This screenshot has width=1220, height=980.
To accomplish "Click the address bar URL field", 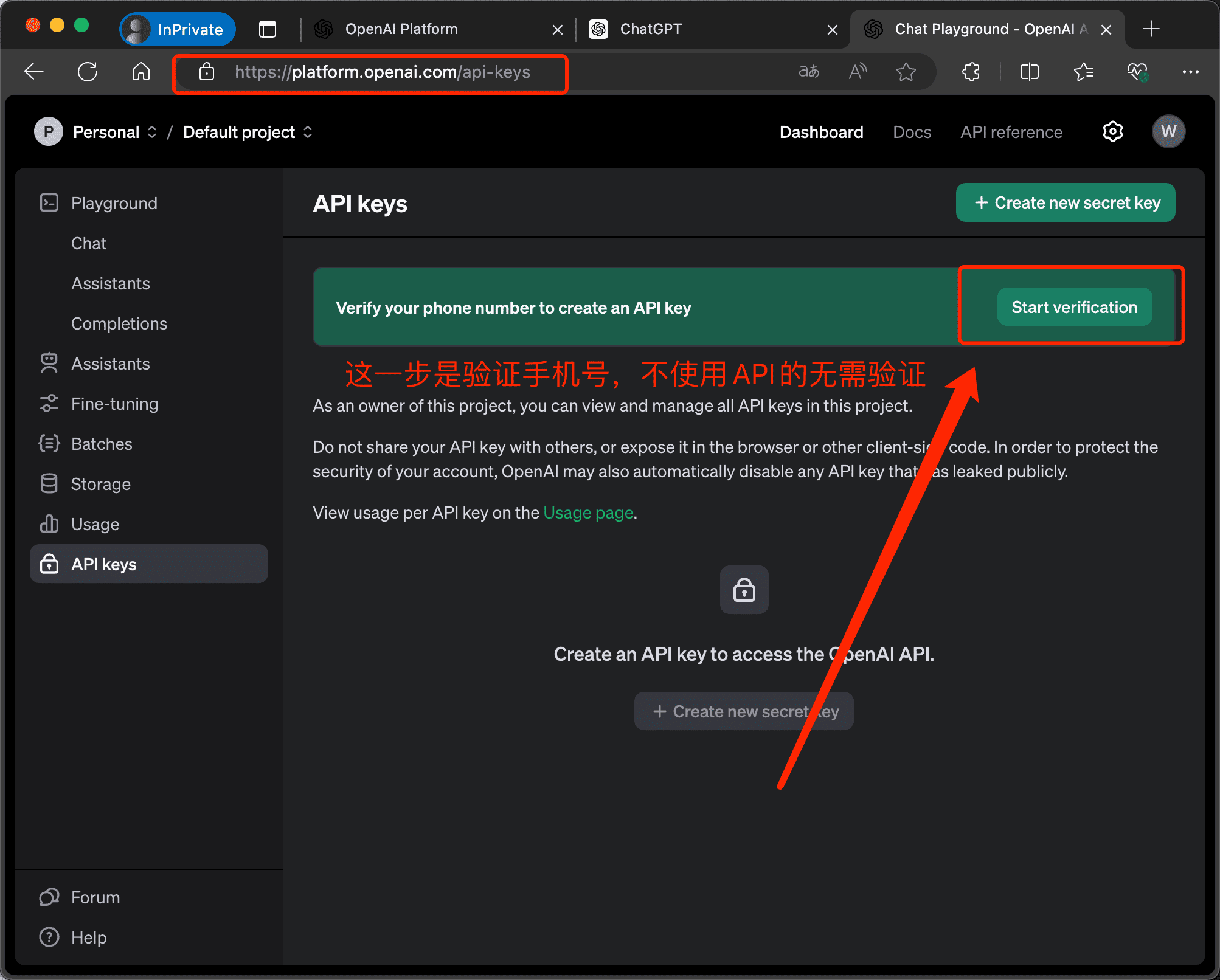I will pos(382,72).
